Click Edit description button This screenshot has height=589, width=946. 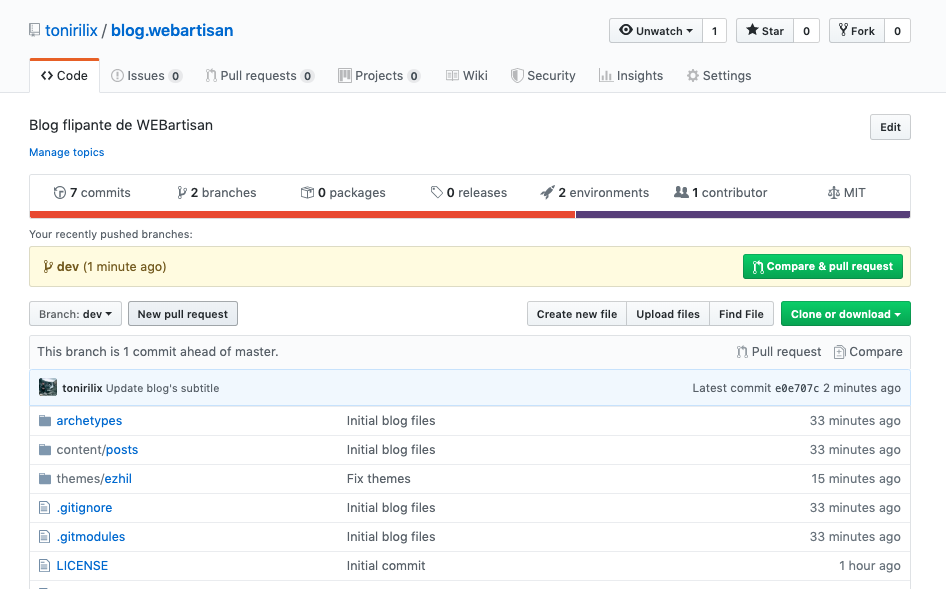(x=890, y=127)
